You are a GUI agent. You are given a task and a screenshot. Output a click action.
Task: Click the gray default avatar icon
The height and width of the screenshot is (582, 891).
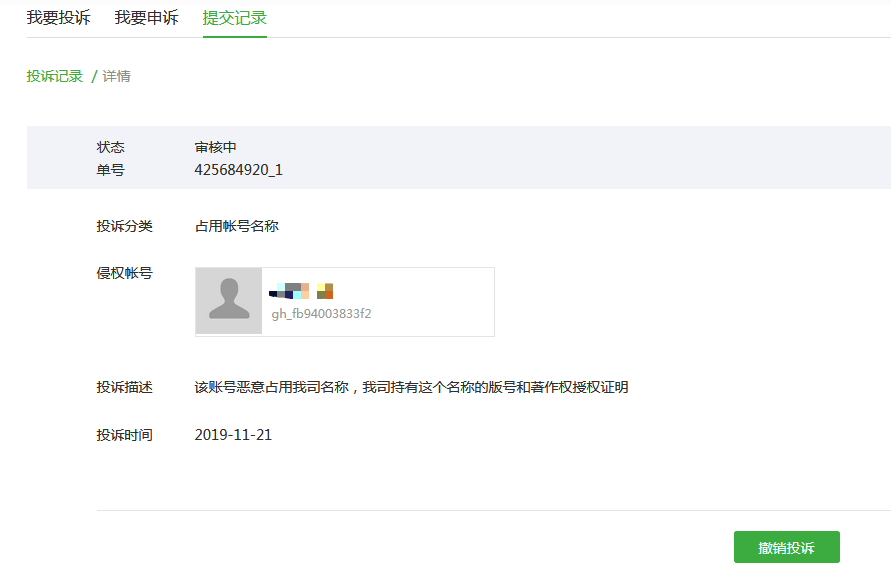point(229,301)
